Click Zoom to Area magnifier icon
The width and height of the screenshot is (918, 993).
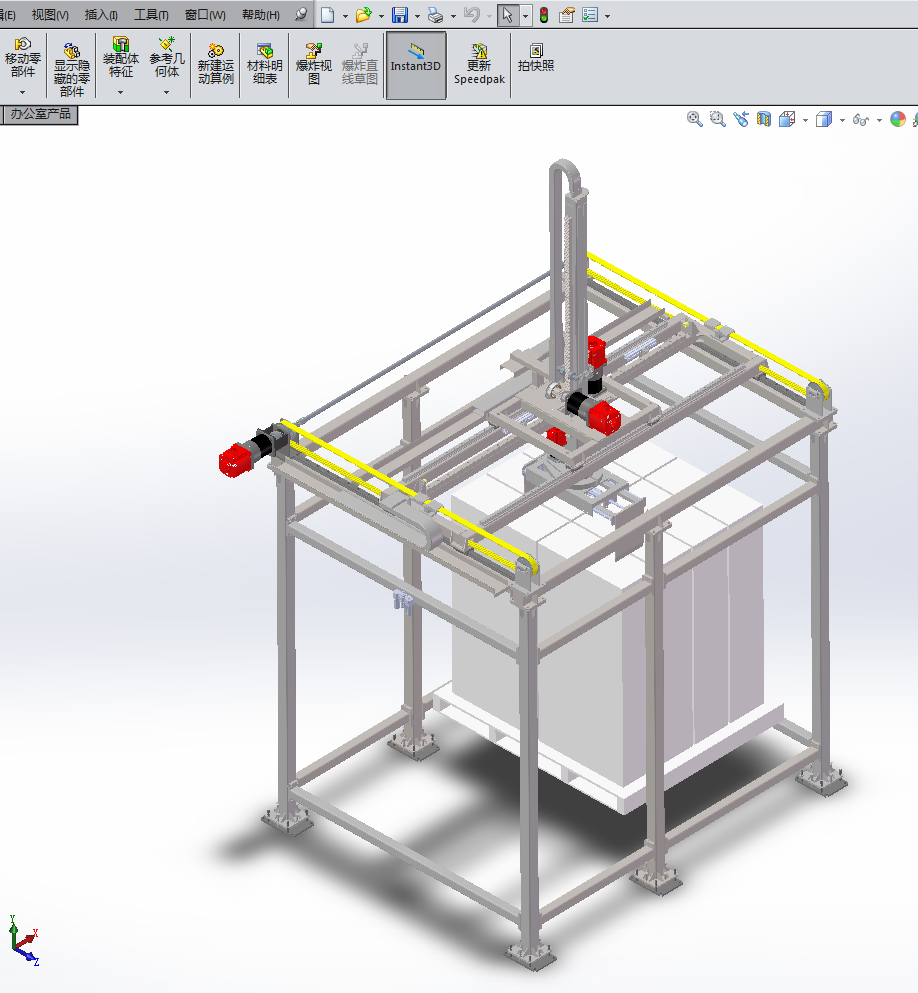717,119
